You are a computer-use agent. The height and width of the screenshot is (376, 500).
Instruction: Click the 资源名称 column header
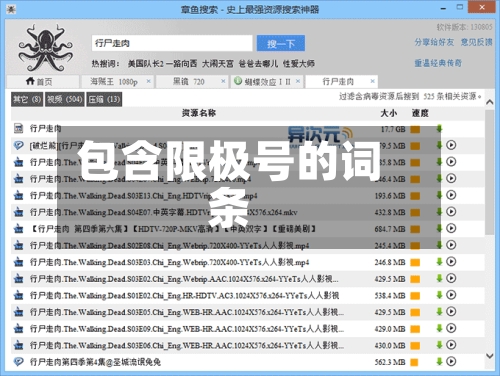point(199,113)
